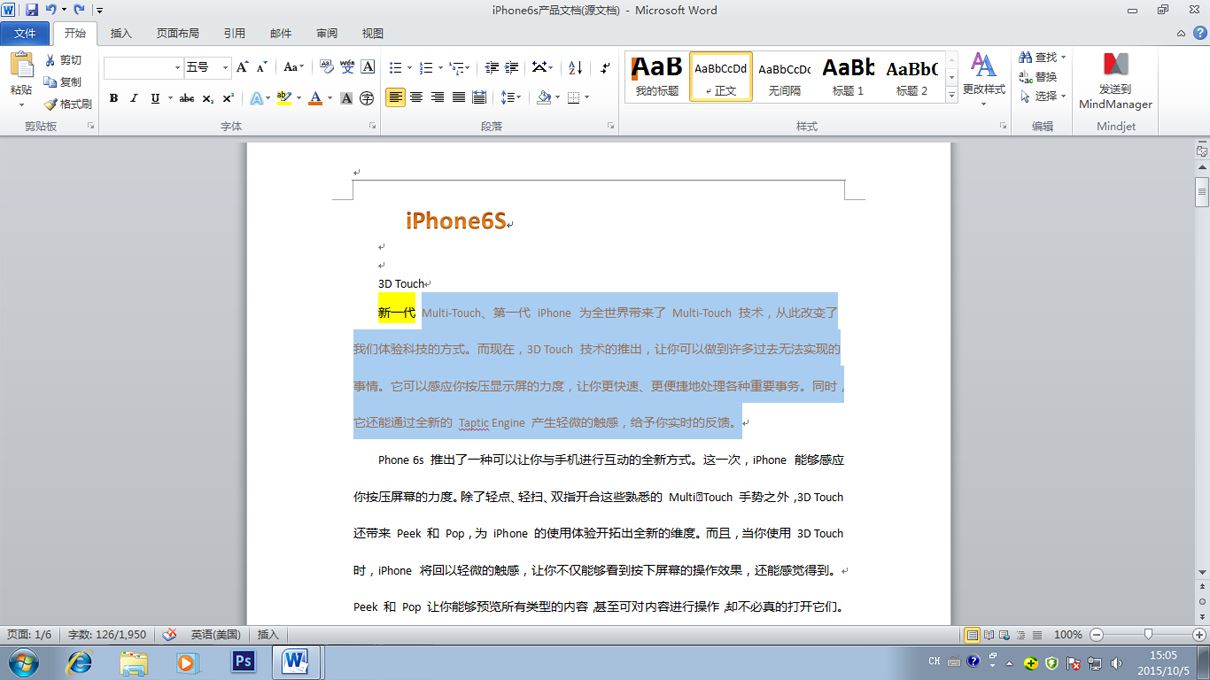Apply subscript X₂ formatting
This screenshot has height=680, width=1210.
pyautogui.click(x=207, y=98)
